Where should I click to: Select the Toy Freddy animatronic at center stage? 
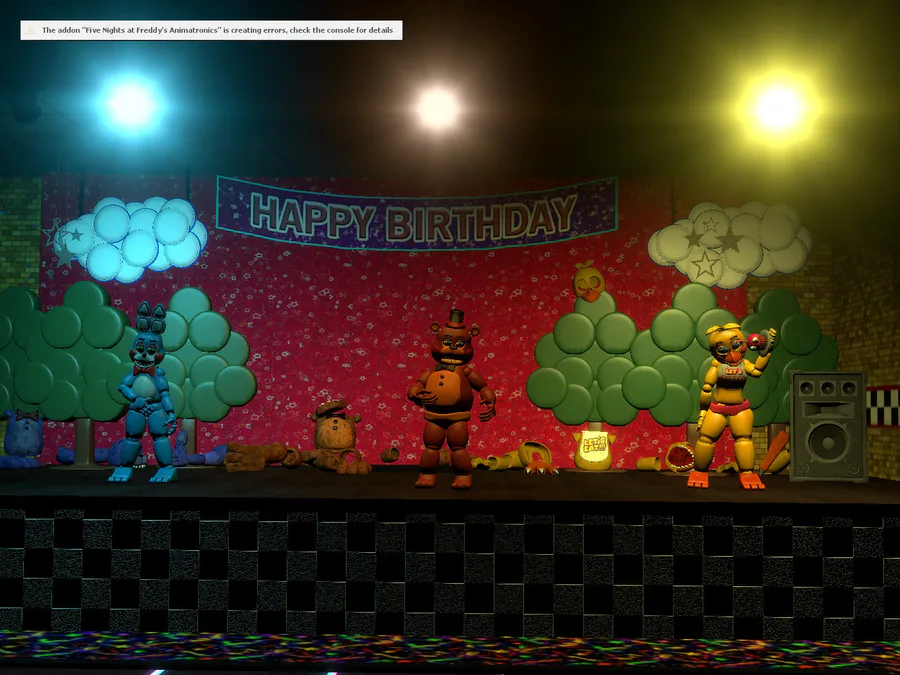pos(452,399)
